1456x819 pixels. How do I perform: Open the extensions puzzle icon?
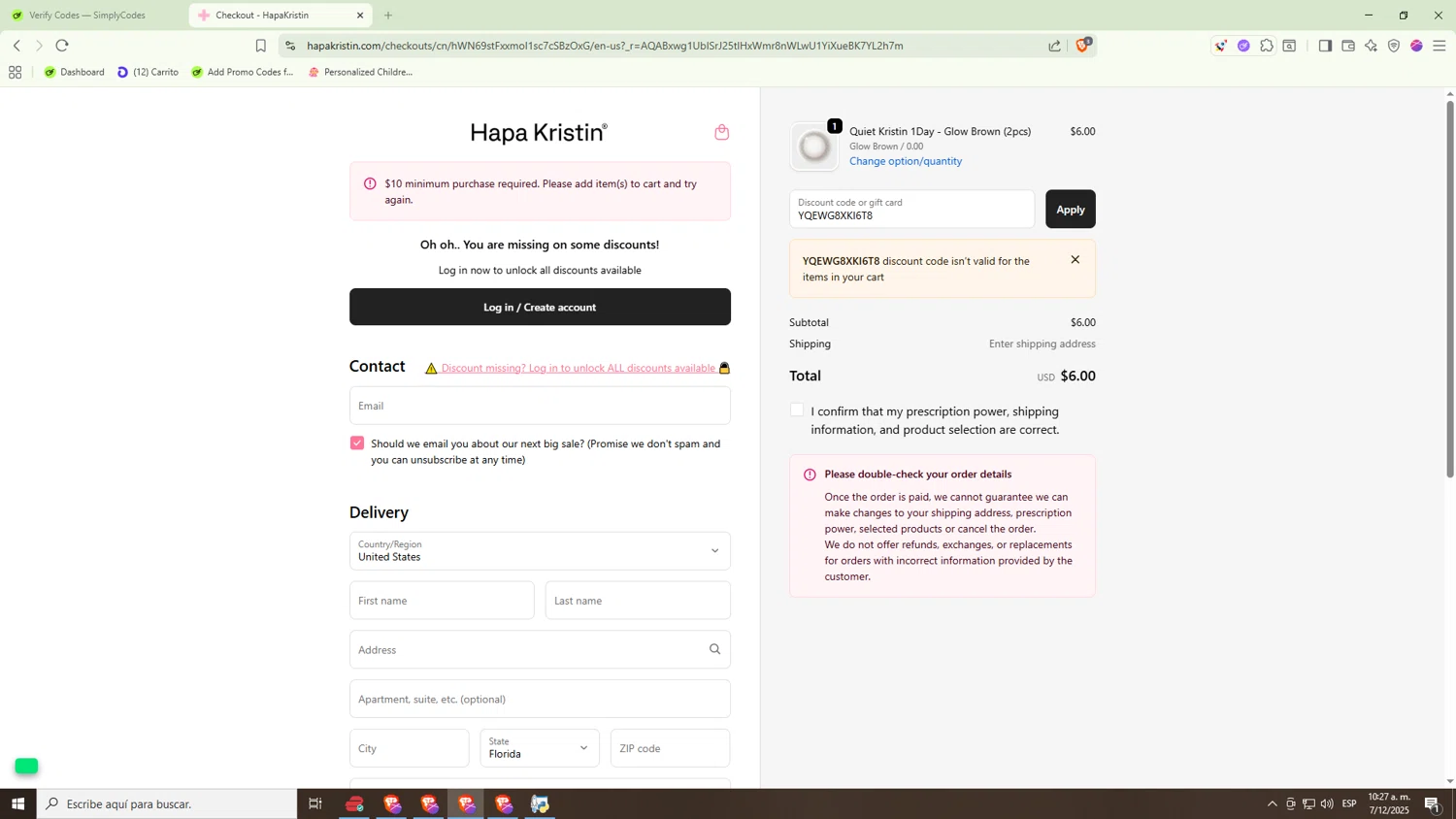tap(1267, 46)
